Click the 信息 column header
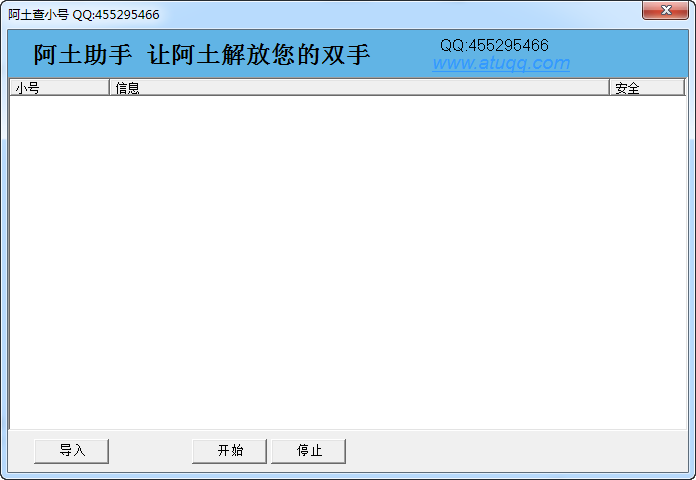The height and width of the screenshot is (480, 696). pos(359,87)
